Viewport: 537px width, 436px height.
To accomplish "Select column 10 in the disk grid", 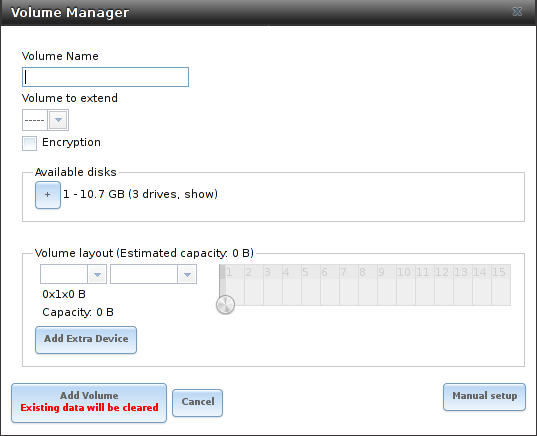I will point(406,285).
